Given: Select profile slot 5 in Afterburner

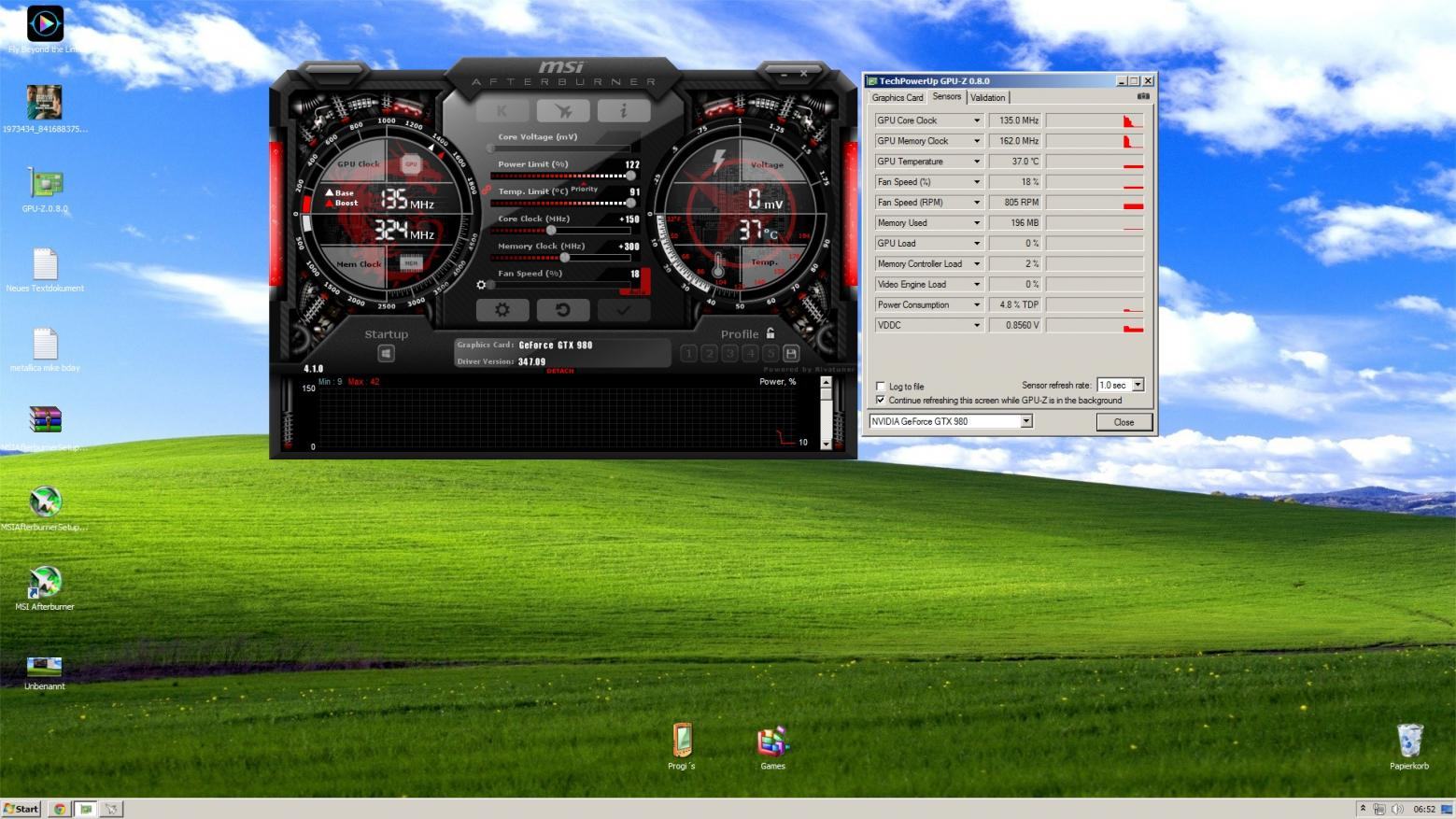Looking at the screenshot, I should [770, 353].
